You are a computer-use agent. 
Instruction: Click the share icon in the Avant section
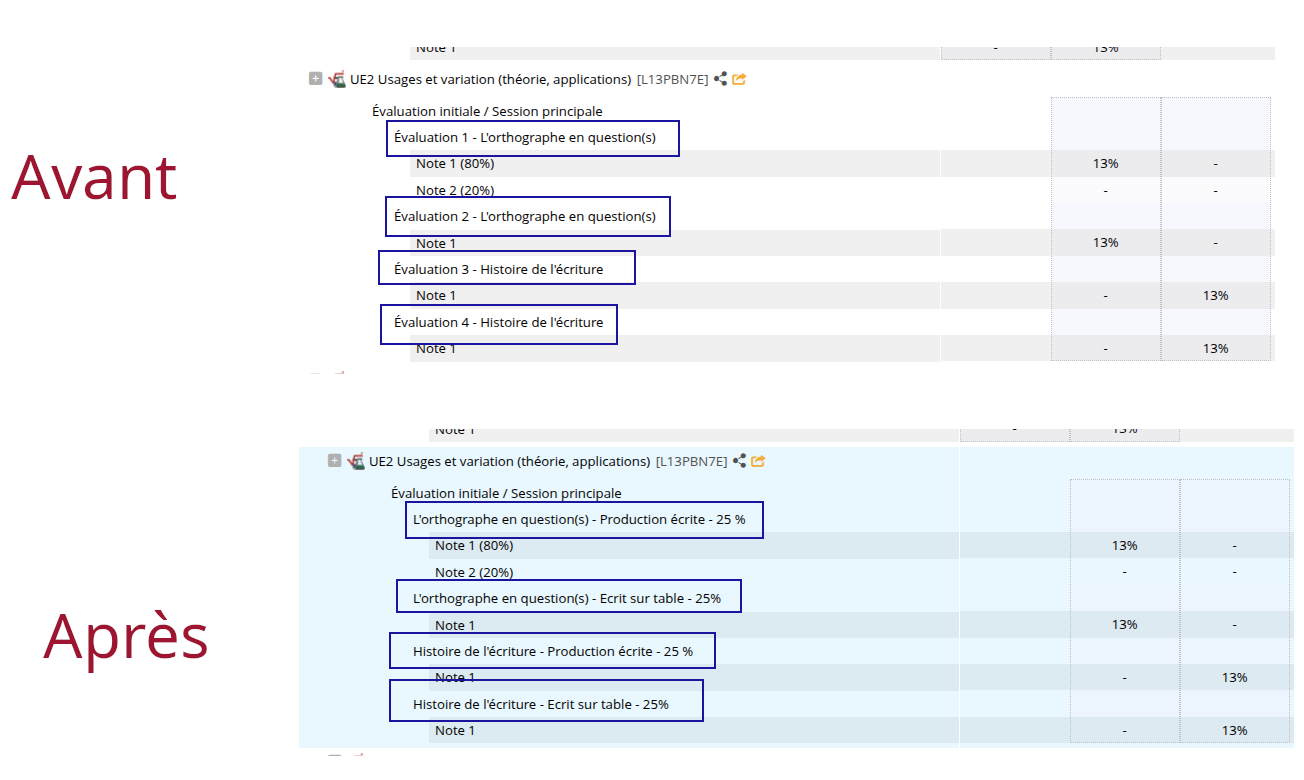[x=720, y=79]
